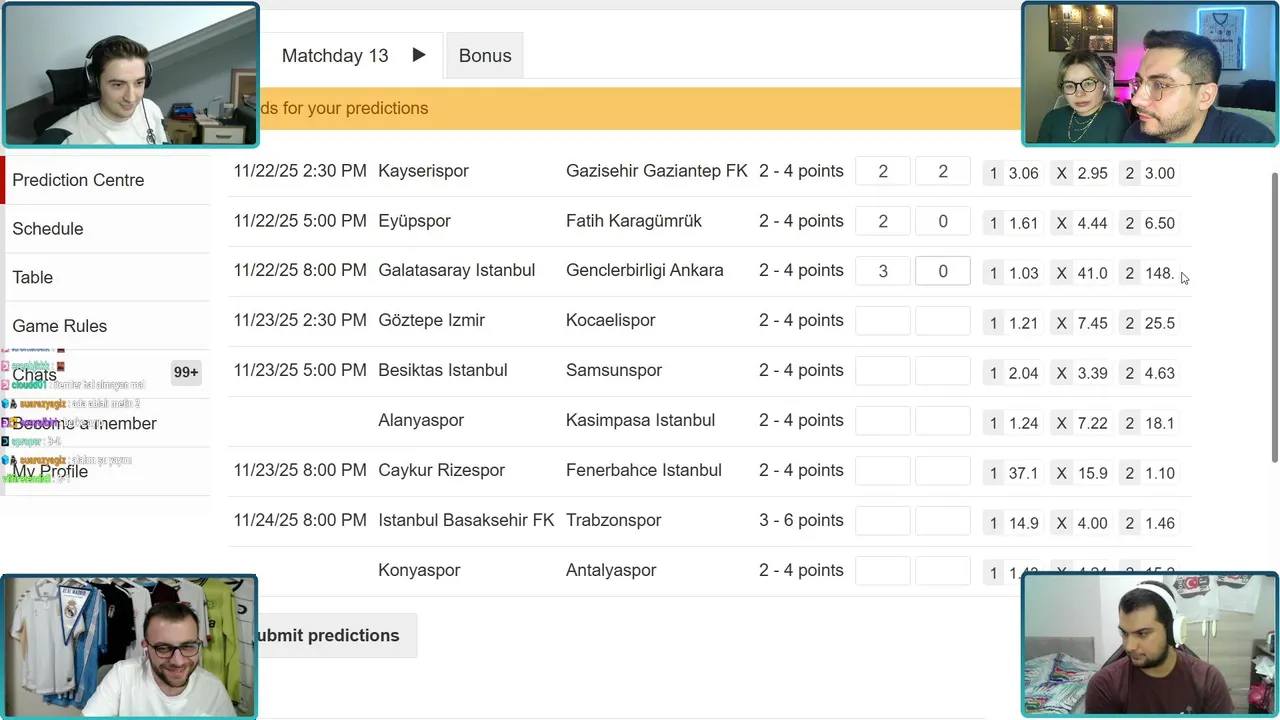Open the Table page
Screen dimensions: 1280x720
click(33, 277)
